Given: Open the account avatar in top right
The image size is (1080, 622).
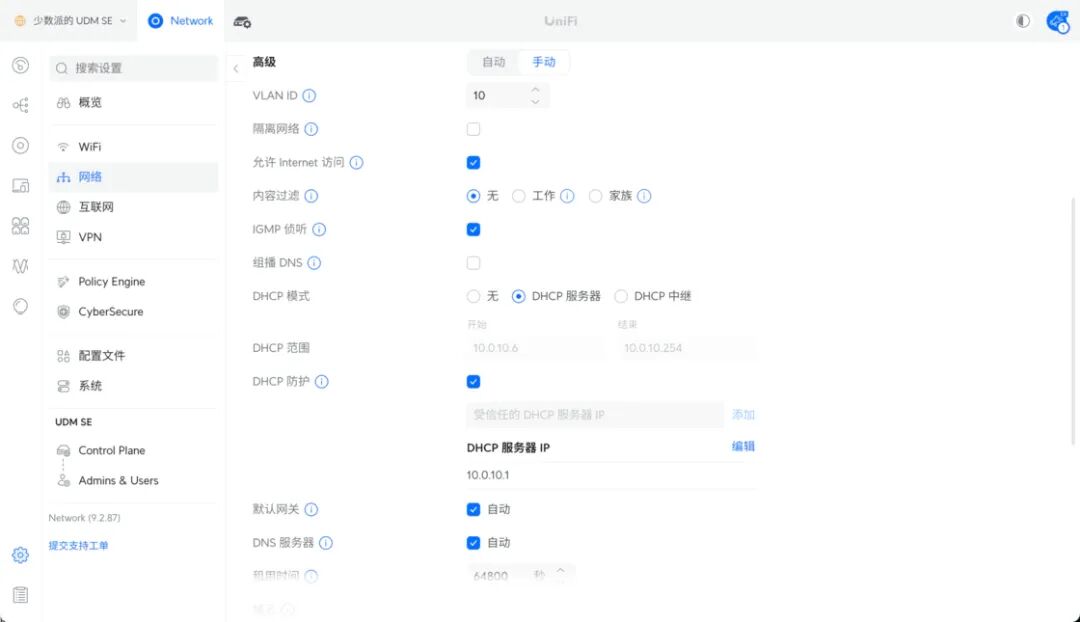Looking at the screenshot, I should (1057, 21).
